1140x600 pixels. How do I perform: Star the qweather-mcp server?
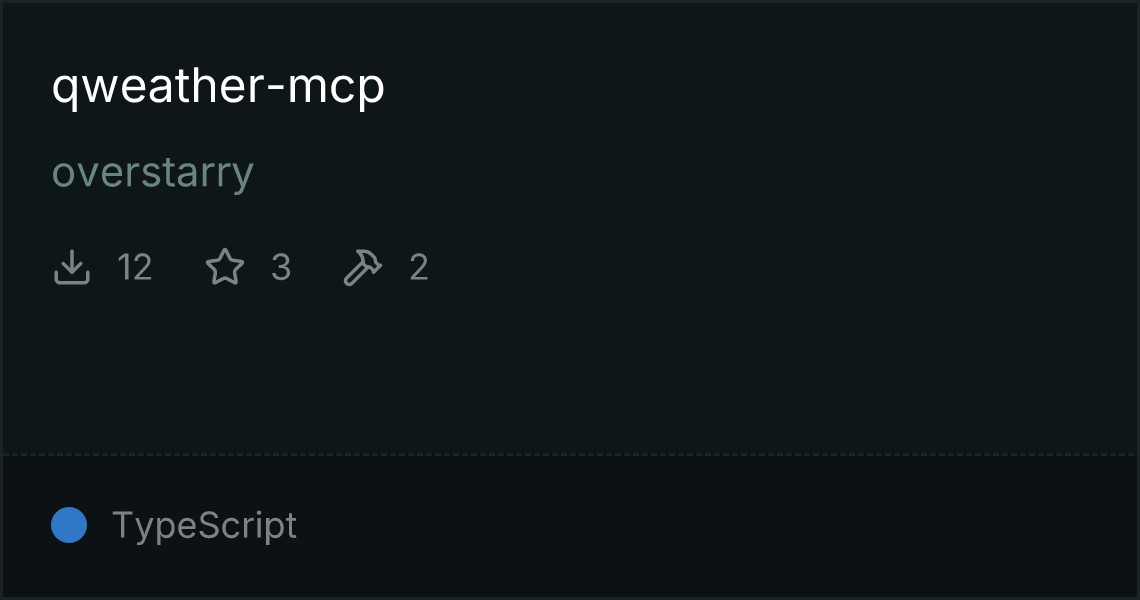click(x=225, y=267)
